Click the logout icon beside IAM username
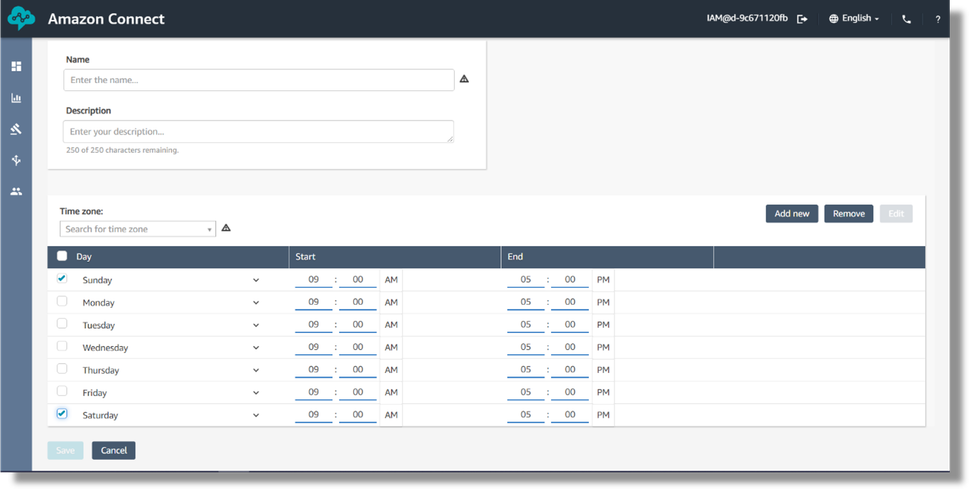969x489 pixels. 802,19
